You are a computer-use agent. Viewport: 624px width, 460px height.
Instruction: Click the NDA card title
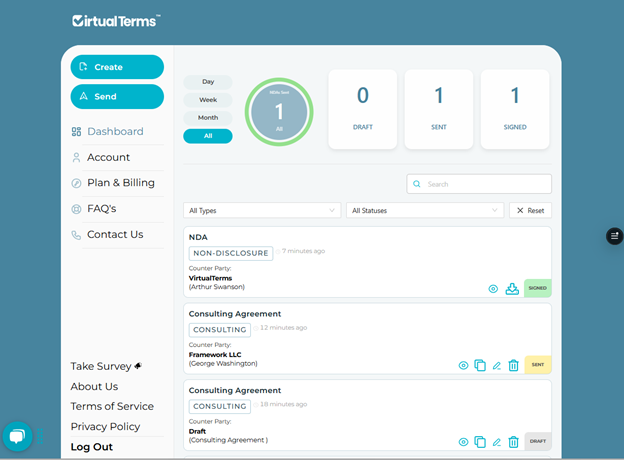pyautogui.click(x=198, y=237)
